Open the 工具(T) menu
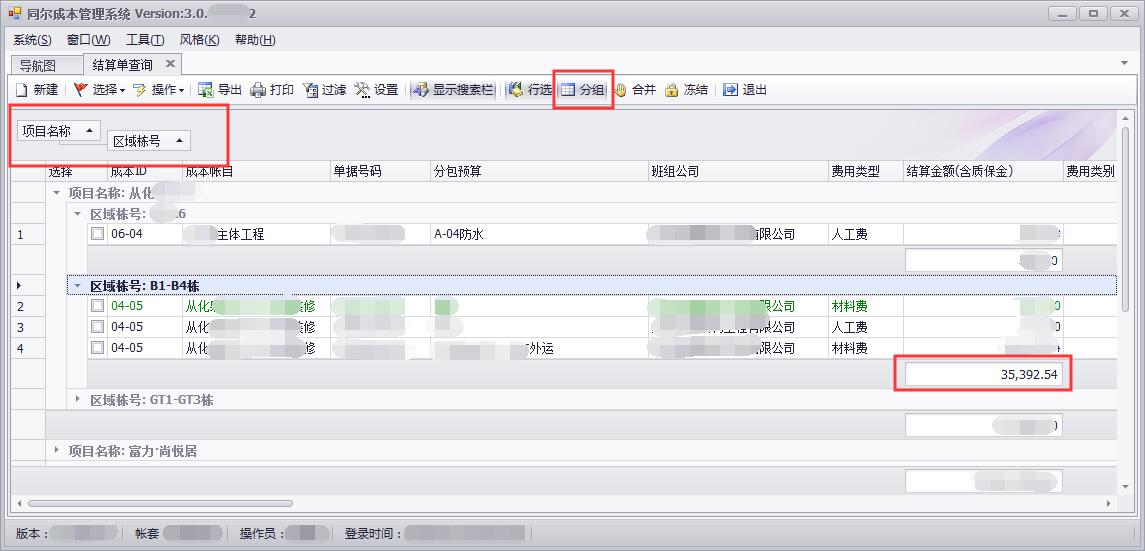The width and height of the screenshot is (1145, 551). tap(145, 40)
